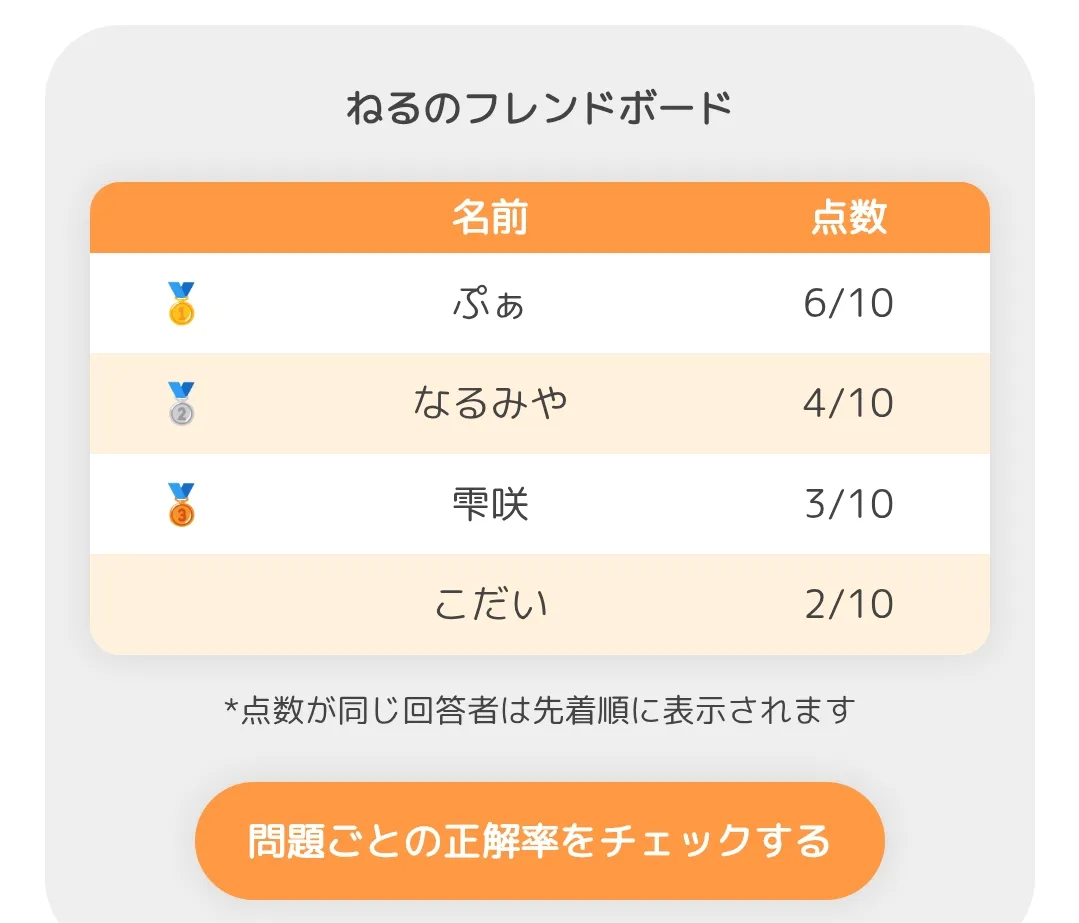
Task: Click the gold first-place medal icon
Action: coord(182,303)
